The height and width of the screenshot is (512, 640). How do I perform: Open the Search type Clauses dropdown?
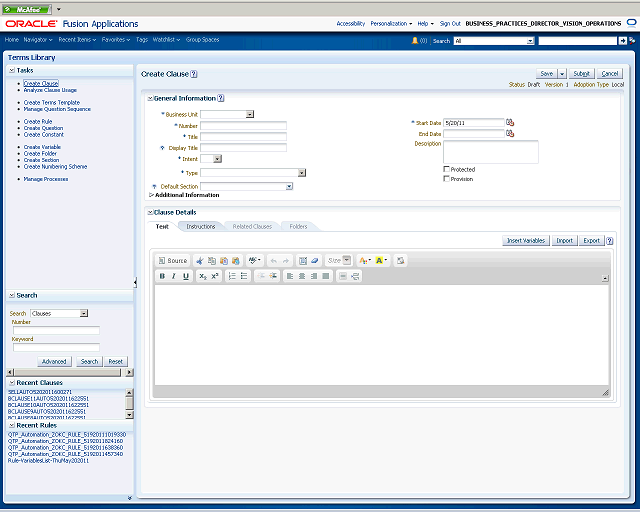84,313
